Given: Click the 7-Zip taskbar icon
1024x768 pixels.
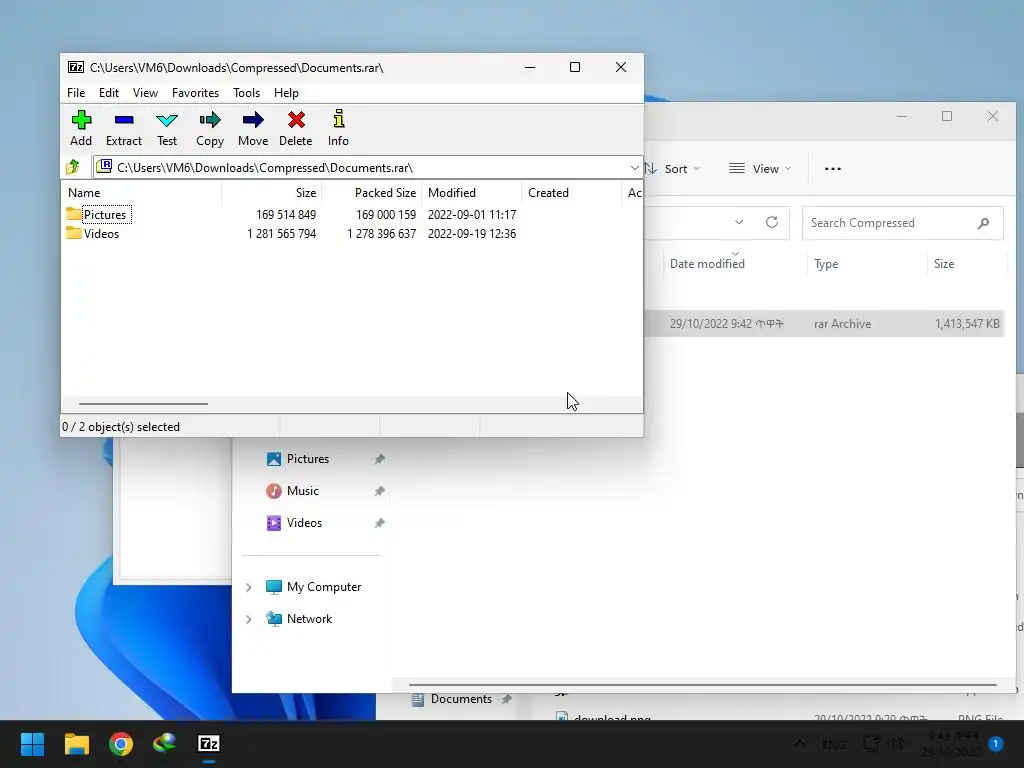Looking at the screenshot, I should click(209, 744).
